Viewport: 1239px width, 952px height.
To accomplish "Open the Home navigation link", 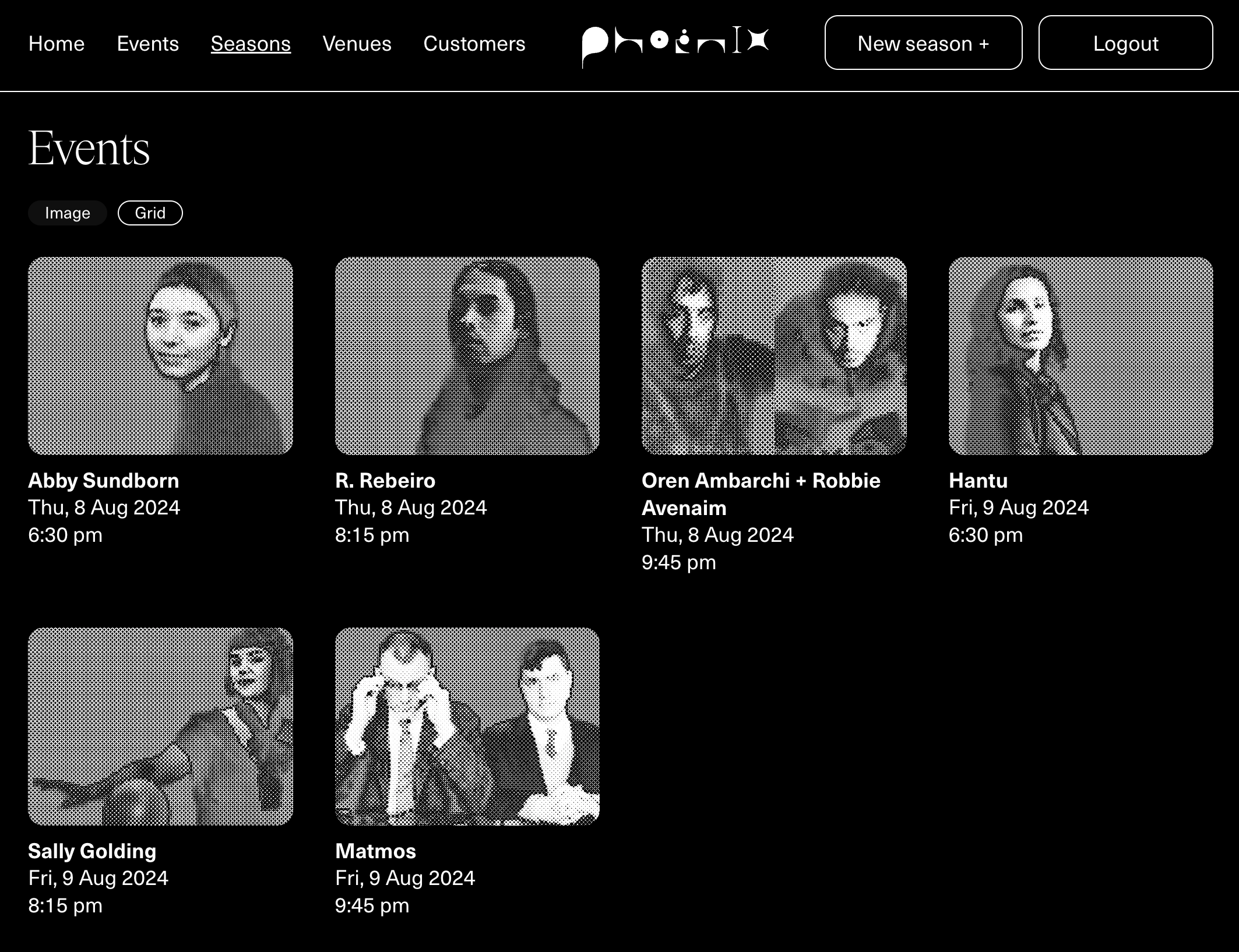I will [x=57, y=44].
